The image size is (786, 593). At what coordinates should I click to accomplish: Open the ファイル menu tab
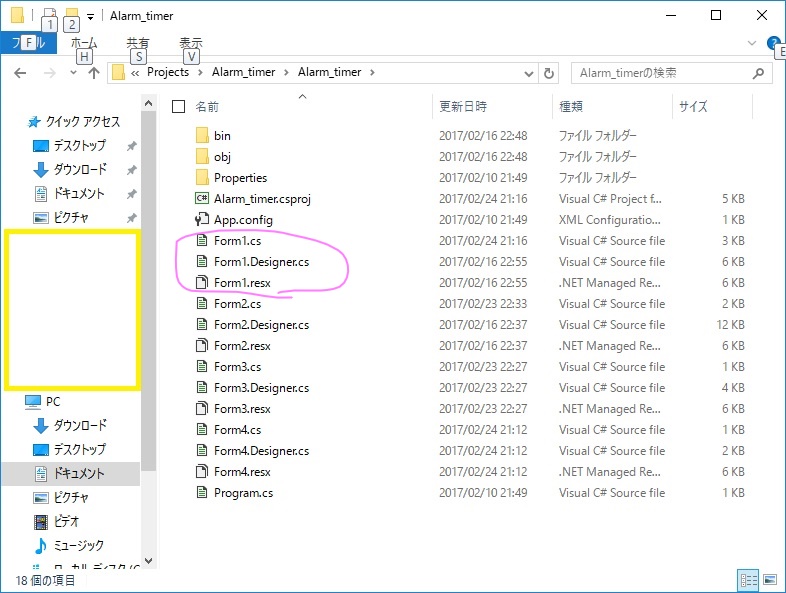click(x=29, y=43)
